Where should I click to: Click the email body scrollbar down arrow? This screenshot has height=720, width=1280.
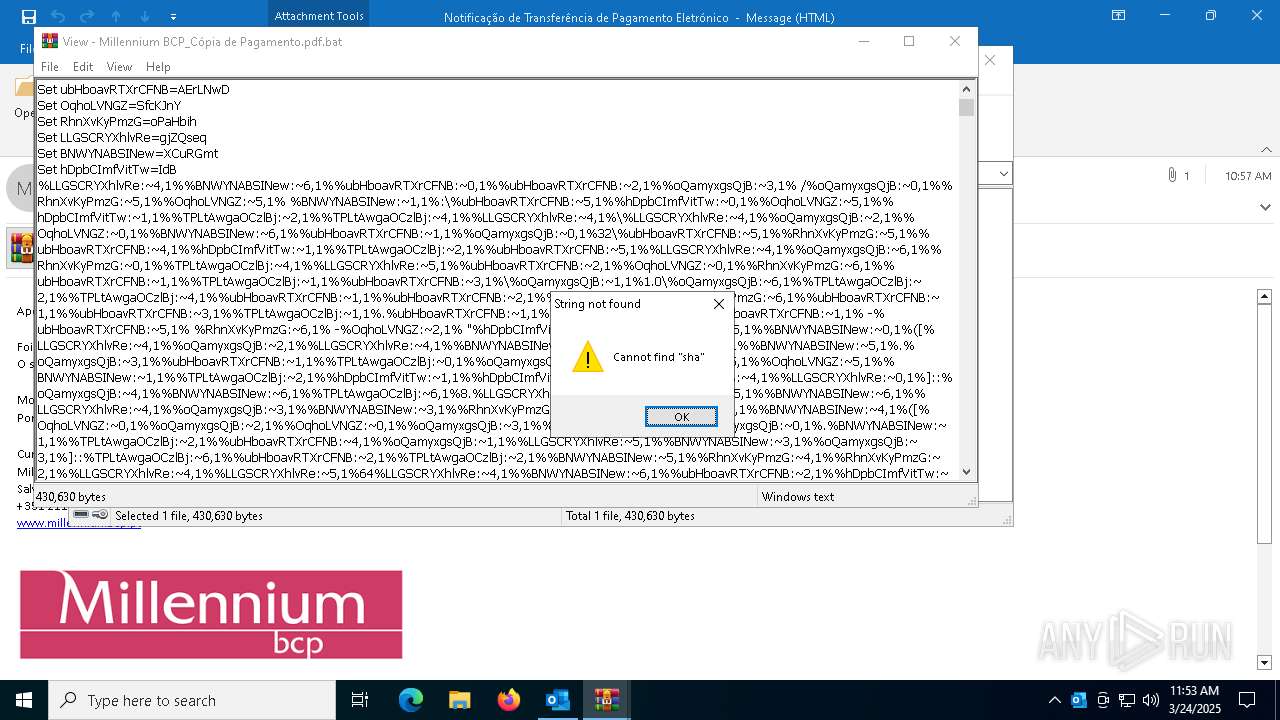1264,663
